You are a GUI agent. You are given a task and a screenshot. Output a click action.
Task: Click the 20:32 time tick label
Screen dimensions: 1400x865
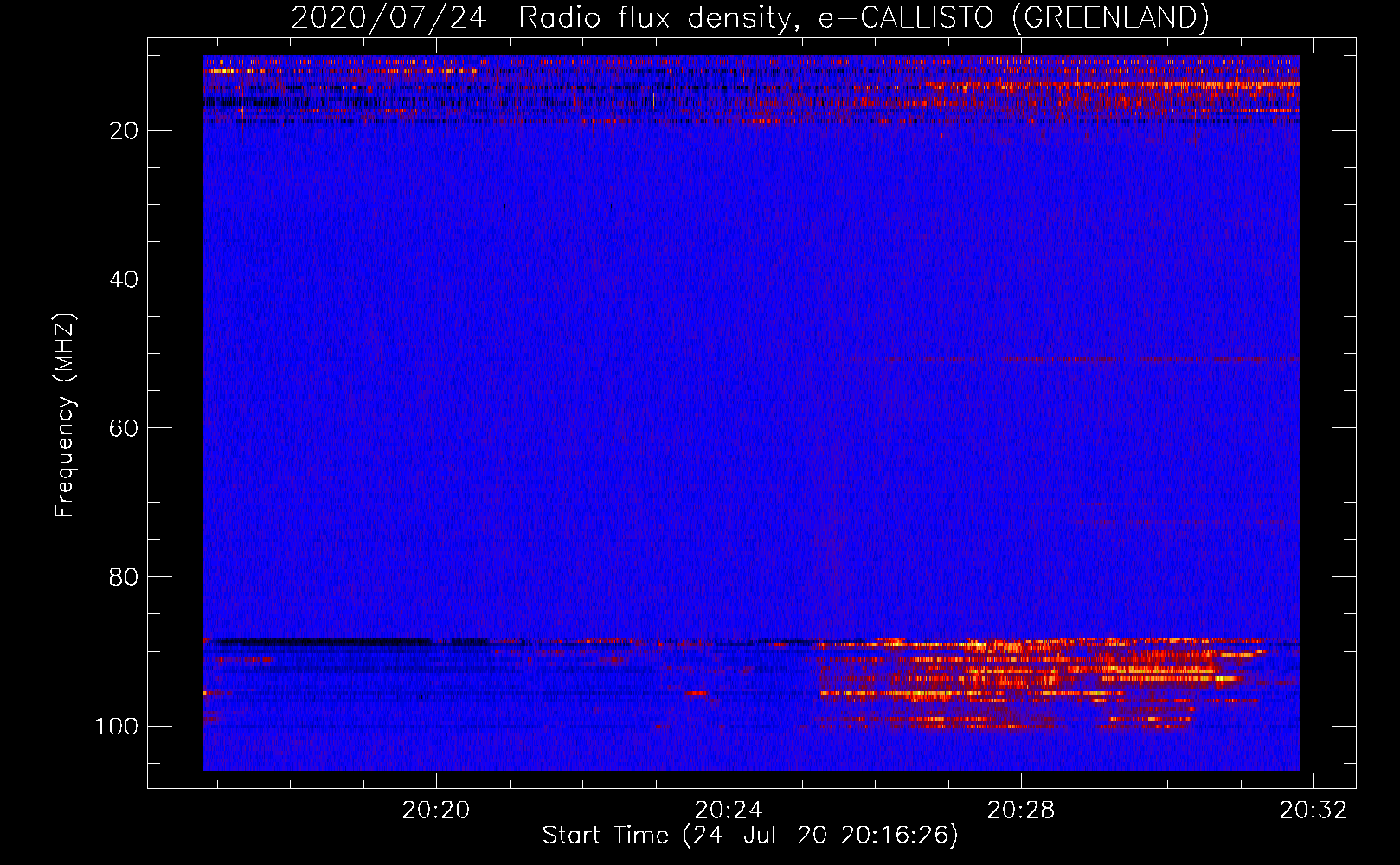click(1313, 810)
